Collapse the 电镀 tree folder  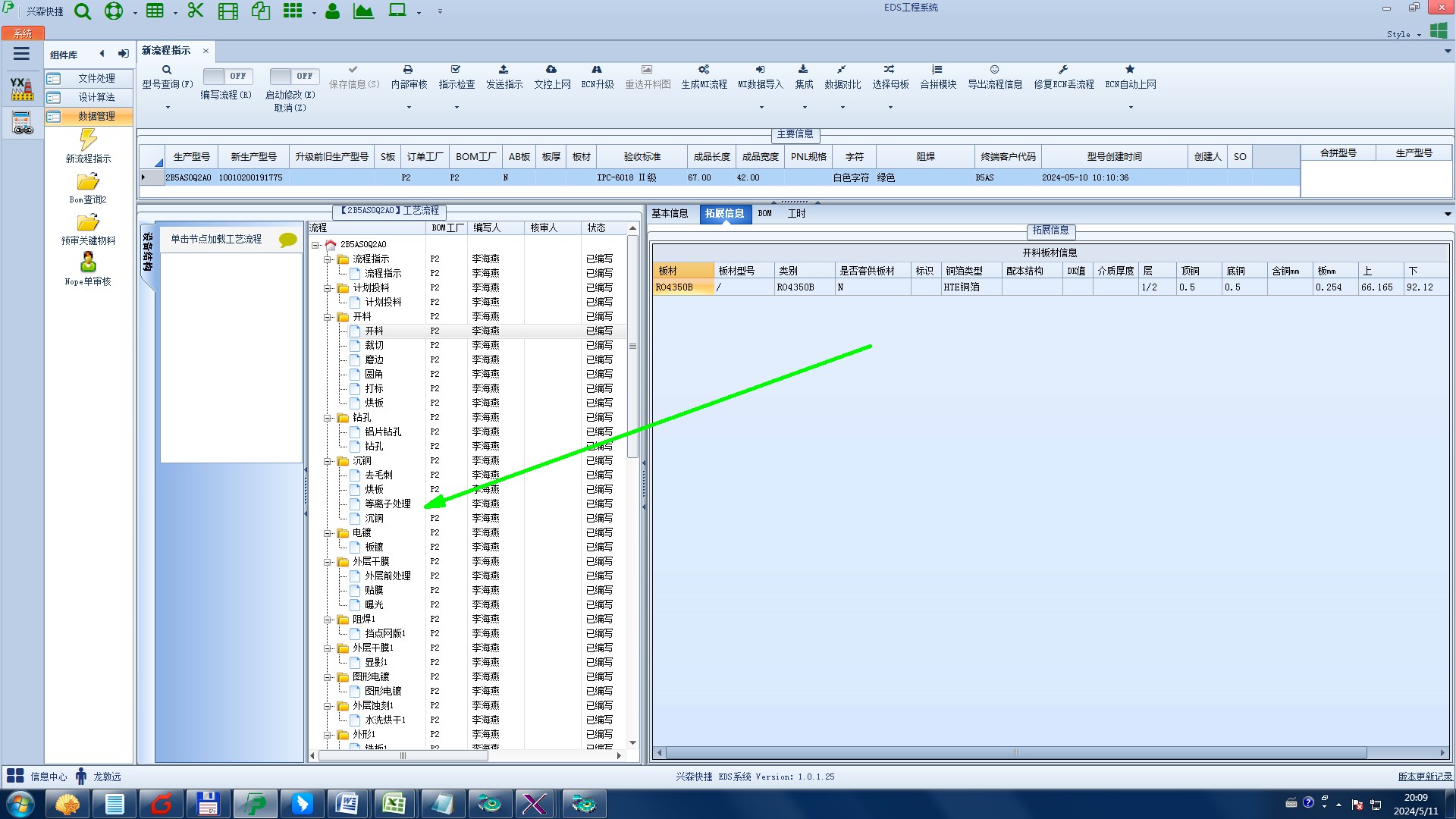tap(328, 533)
